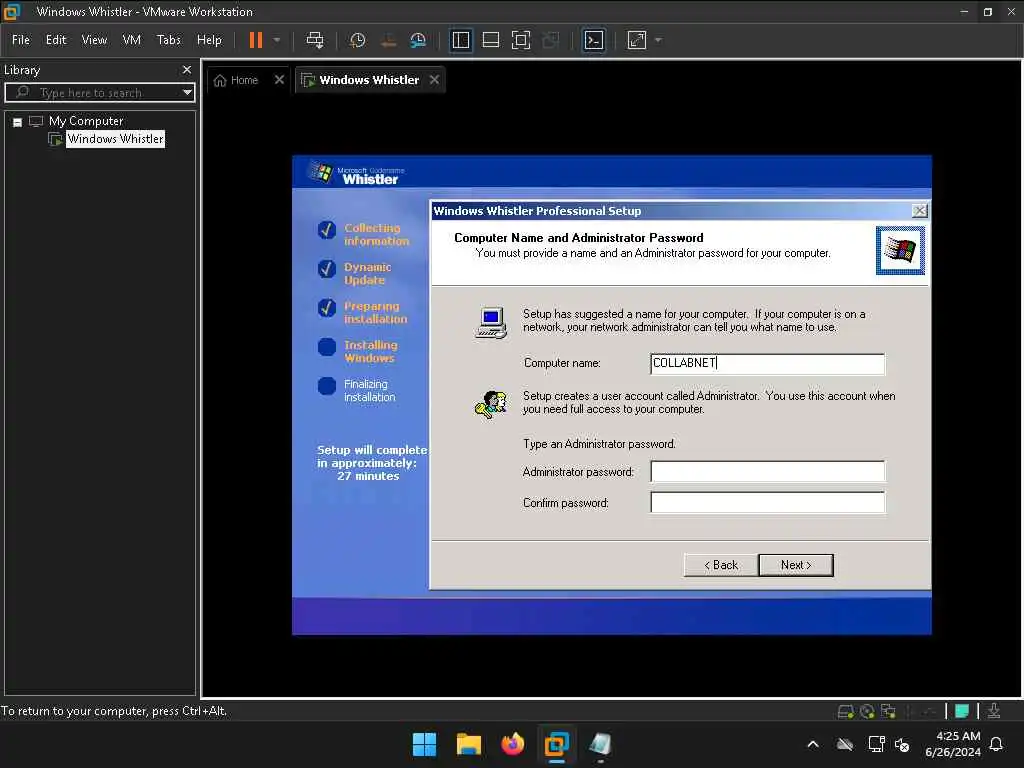Open the Windows Start menu
1024x768 pixels.
424,744
